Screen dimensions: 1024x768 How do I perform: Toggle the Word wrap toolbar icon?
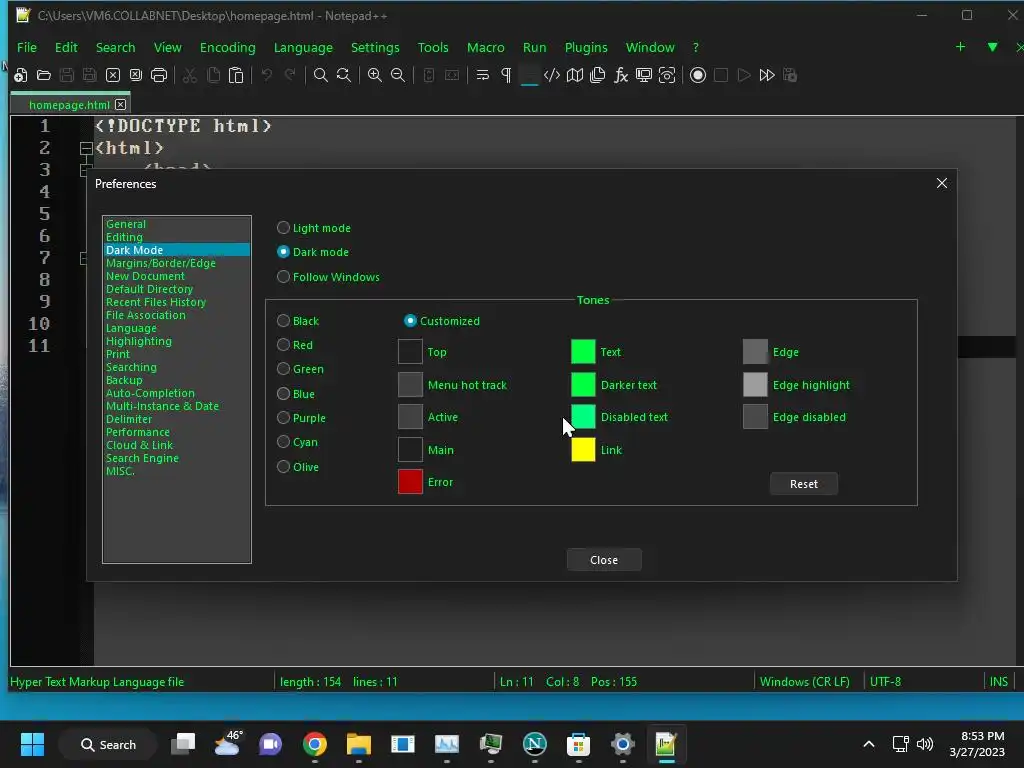coord(483,75)
